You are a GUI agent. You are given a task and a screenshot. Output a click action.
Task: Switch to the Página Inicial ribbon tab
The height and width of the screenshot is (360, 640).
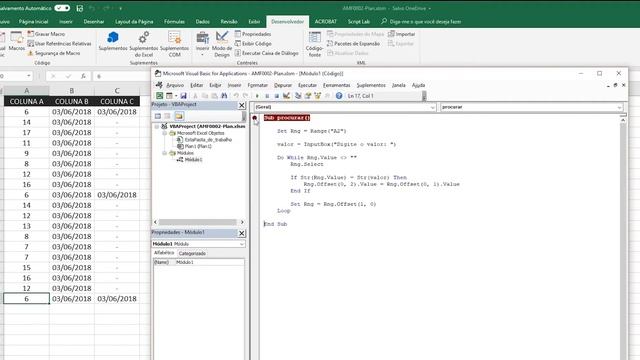tap(33, 22)
